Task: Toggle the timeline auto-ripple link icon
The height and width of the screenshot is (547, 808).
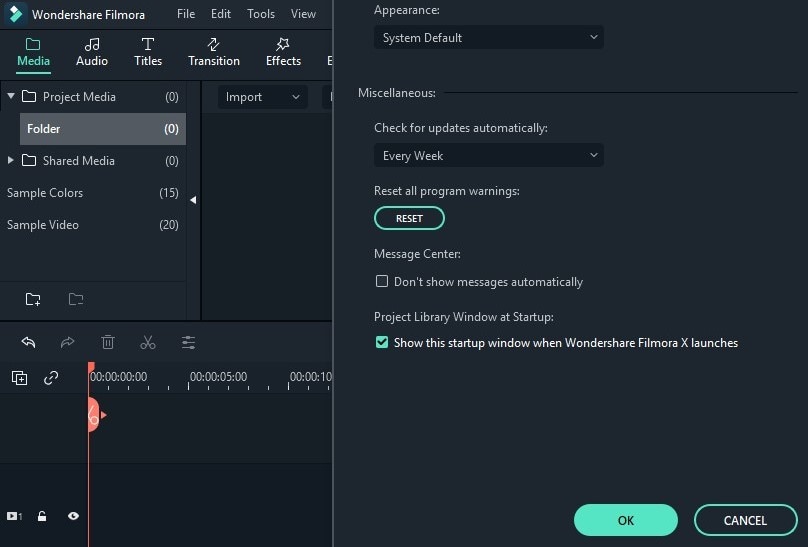Action: click(51, 378)
